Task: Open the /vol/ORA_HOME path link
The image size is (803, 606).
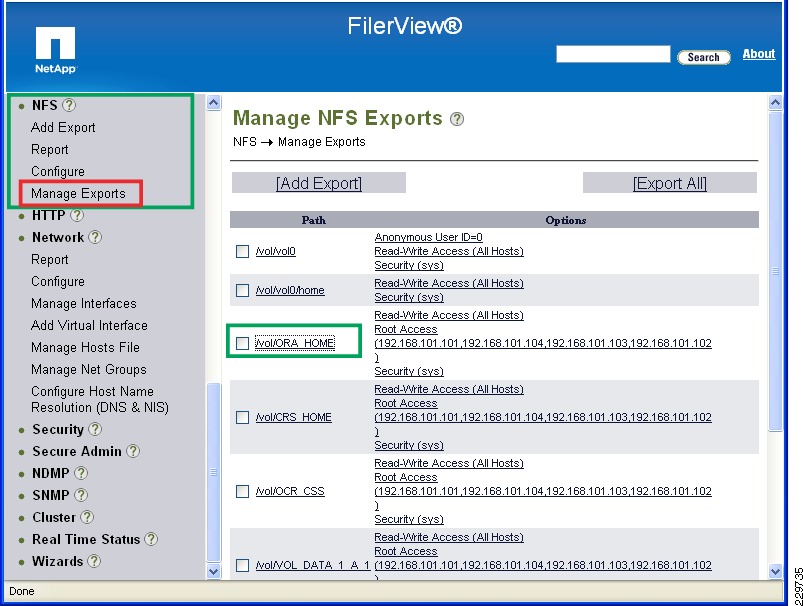Action: [295, 343]
